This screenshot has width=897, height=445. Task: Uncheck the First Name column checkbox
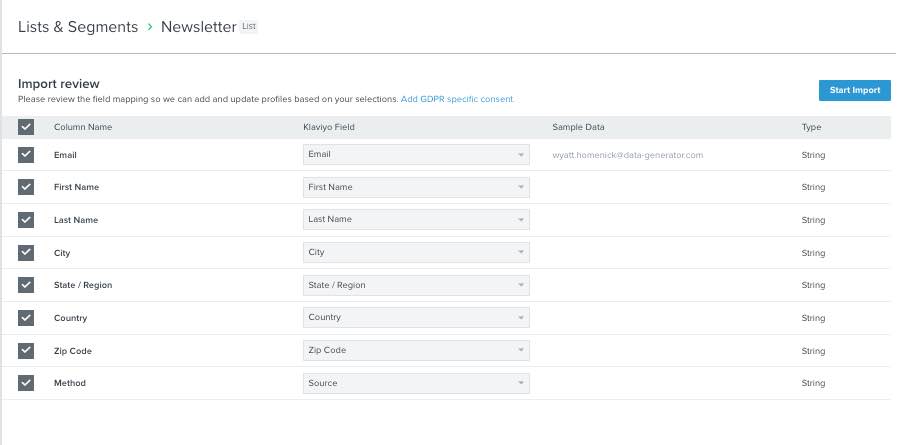click(x=26, y=187)
